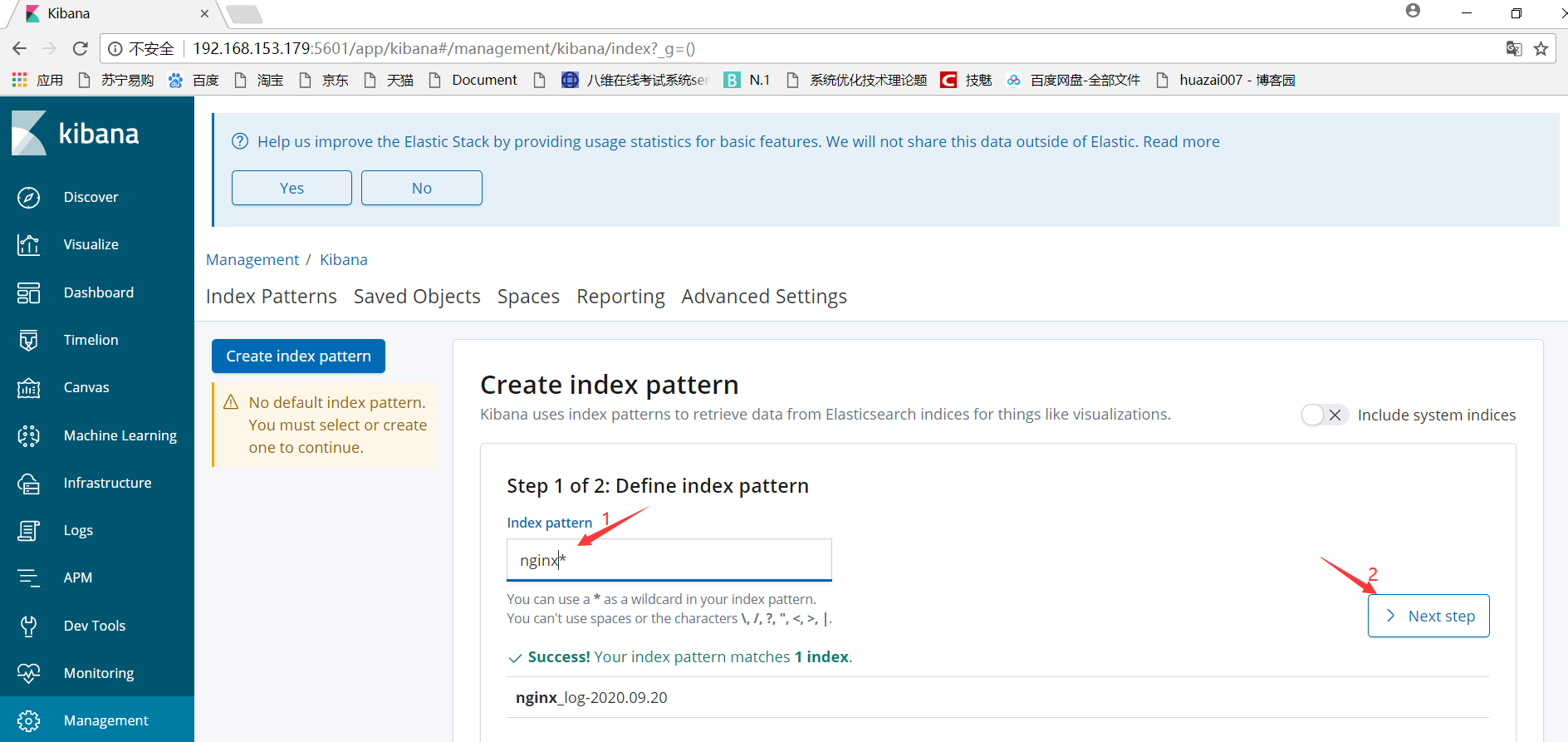Open the Logs sidebar icon
The height and width of the screenshot is (742, 1568).
[28, 530]
